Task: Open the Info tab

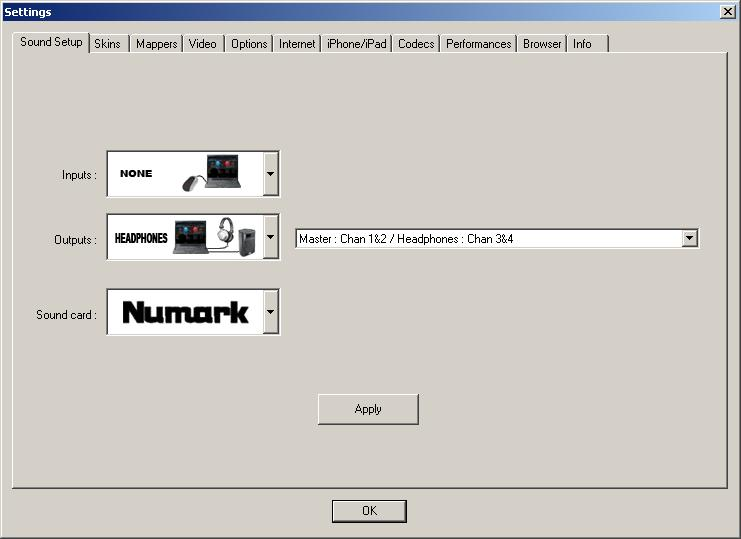Action: tap(587, 44)
